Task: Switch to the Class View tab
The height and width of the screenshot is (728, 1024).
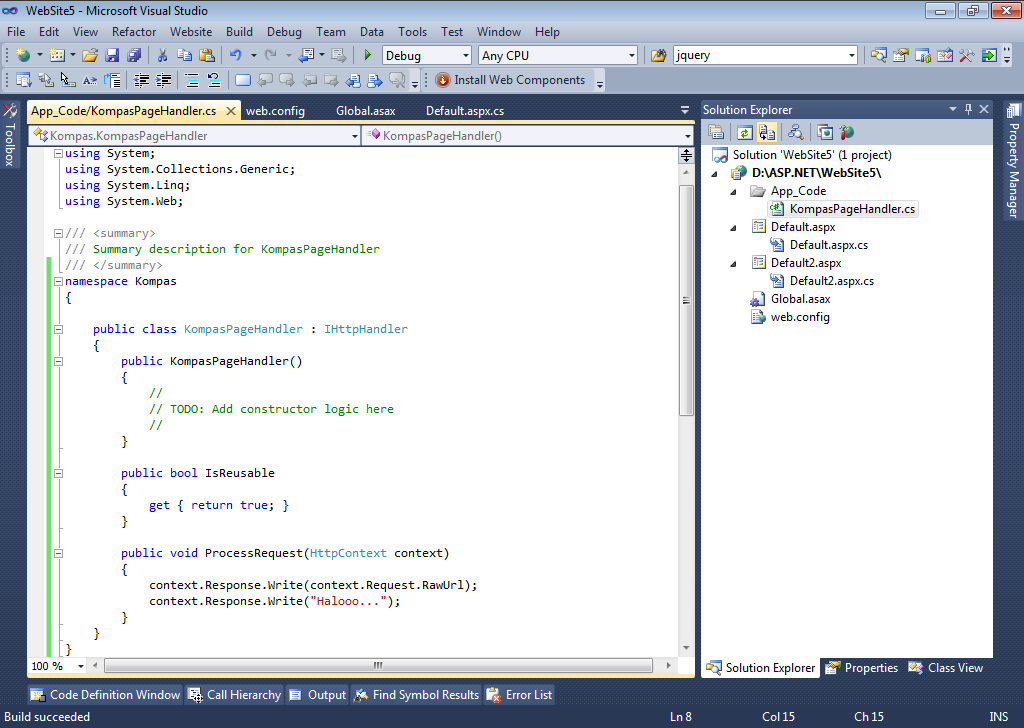Action: tap(946, 668)
